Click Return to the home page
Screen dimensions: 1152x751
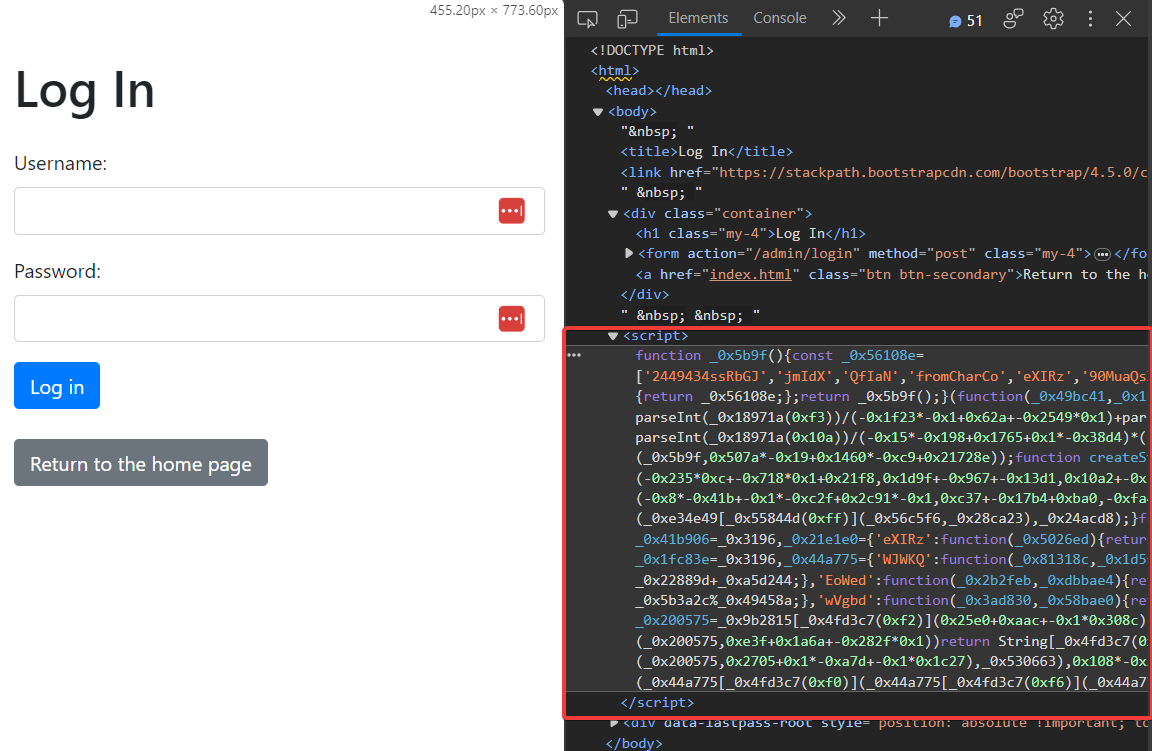140,463
